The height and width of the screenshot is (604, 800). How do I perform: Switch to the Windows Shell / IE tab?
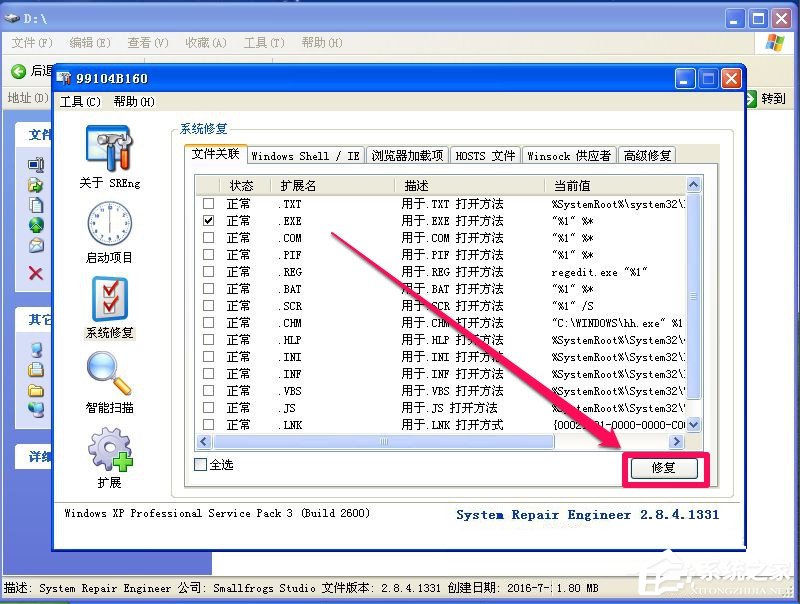coord(306,156)
